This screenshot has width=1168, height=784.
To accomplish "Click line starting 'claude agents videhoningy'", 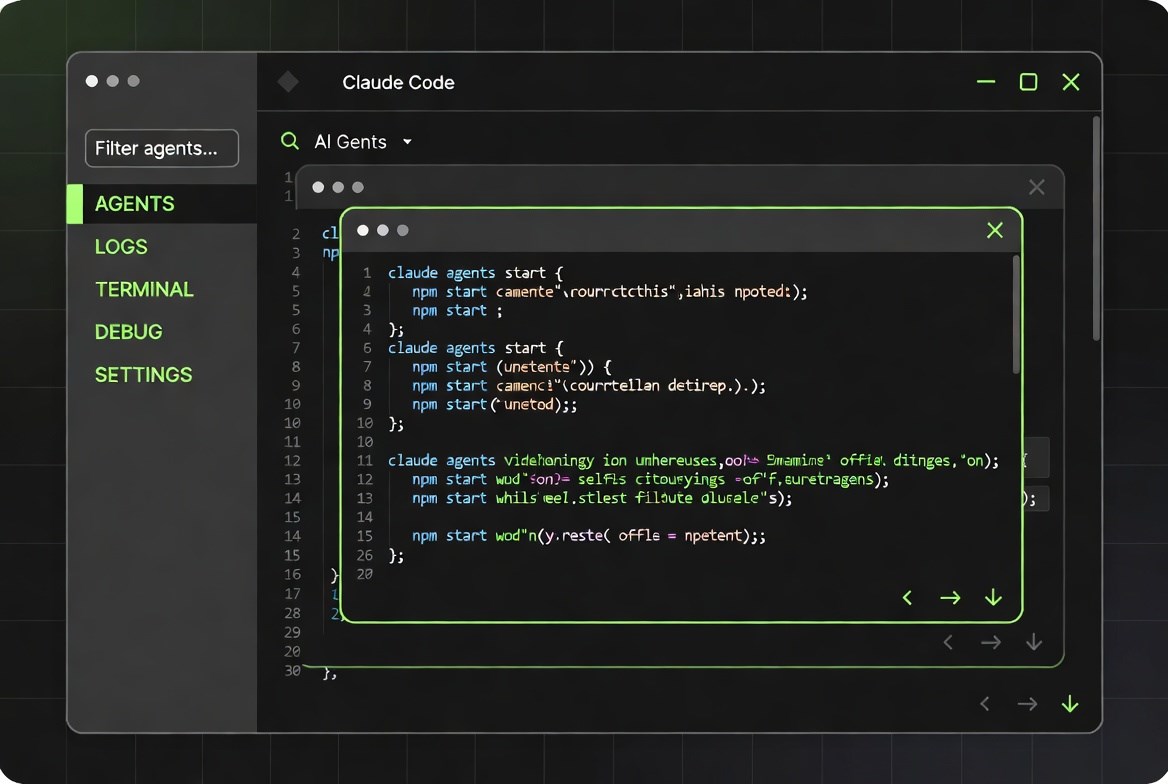I will [x=693, y=461].
